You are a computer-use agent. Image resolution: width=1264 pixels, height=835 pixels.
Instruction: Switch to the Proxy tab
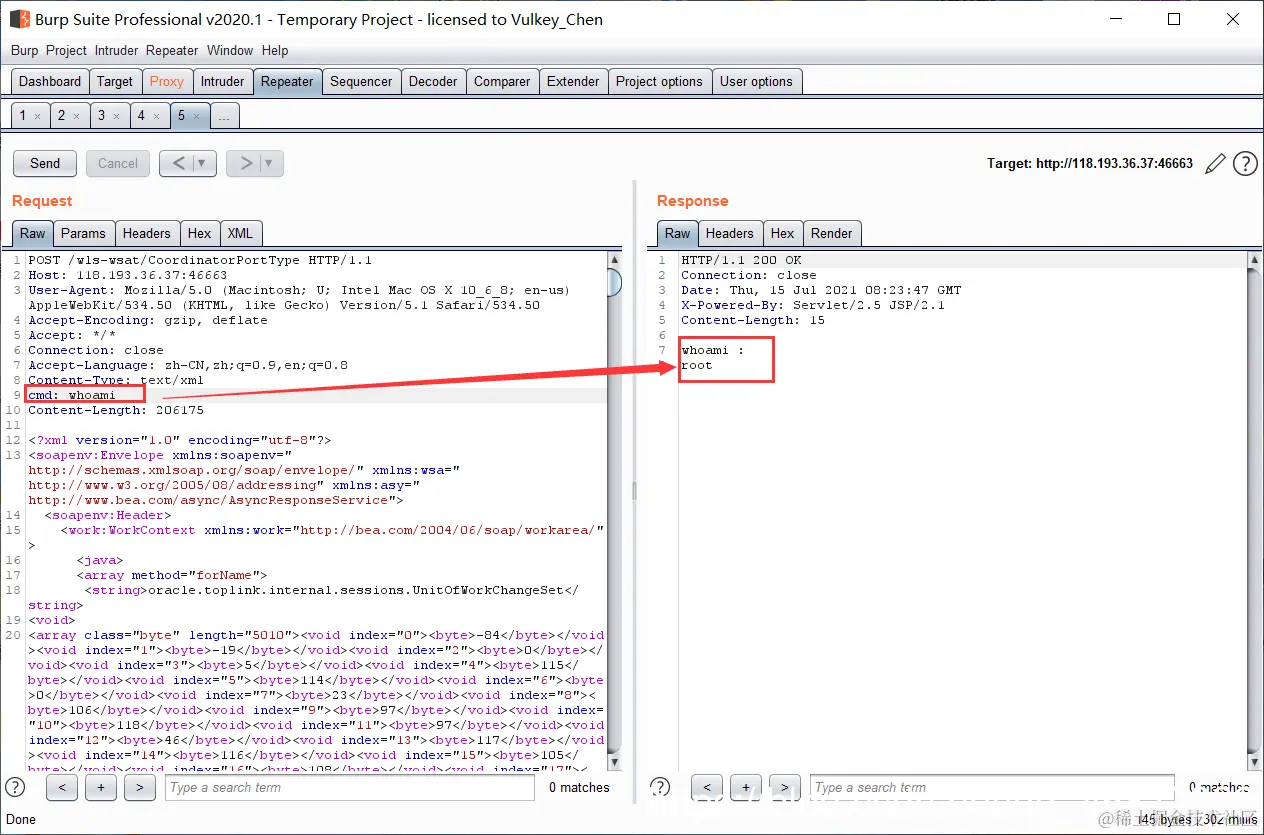coord(167,81)
